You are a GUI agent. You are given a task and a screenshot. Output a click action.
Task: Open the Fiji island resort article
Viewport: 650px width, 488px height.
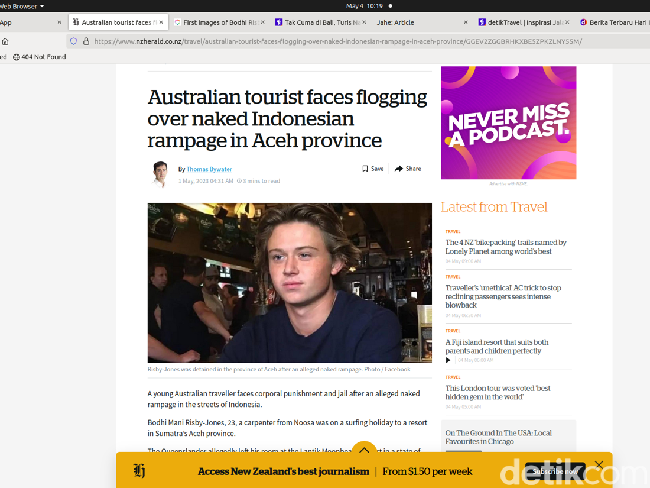[505, 347]
